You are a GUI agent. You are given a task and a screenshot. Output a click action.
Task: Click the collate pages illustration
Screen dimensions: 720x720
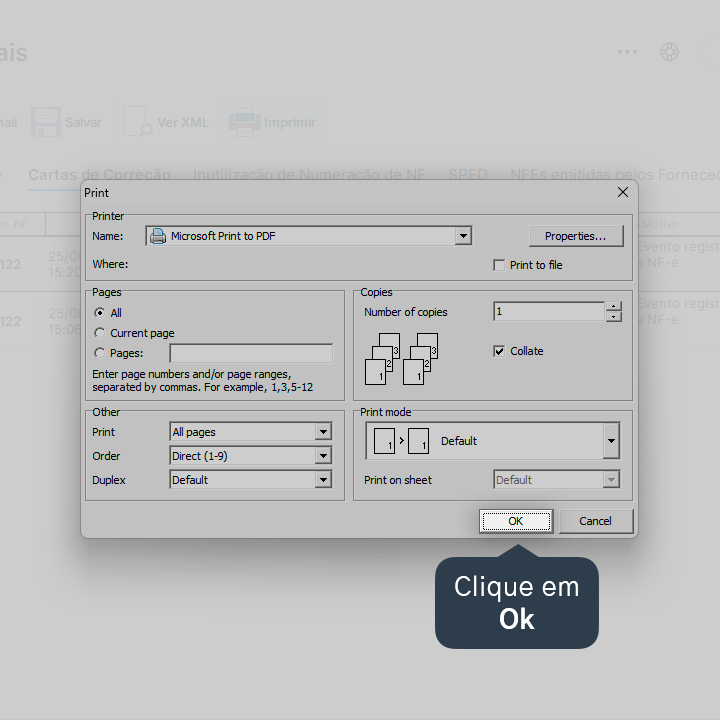point(401,359)
